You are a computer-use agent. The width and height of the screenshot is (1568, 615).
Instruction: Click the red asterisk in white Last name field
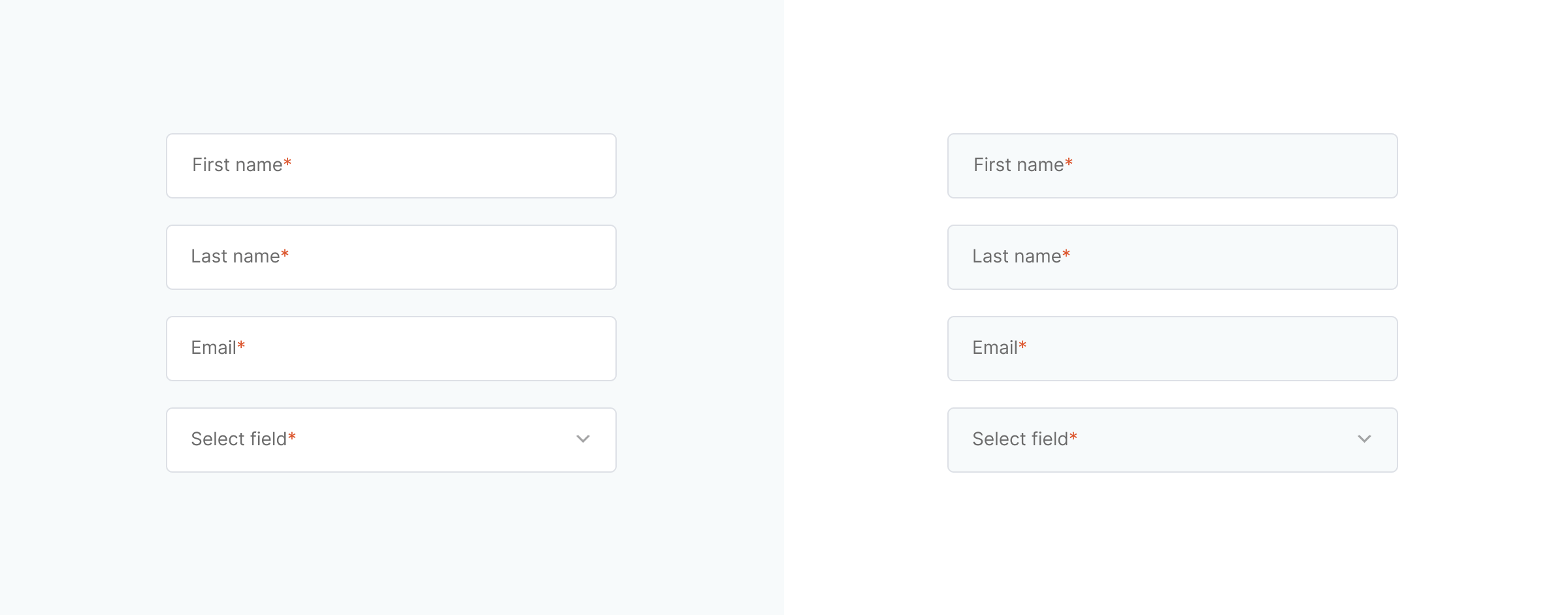pyautogui.click(x=285, y=253)
